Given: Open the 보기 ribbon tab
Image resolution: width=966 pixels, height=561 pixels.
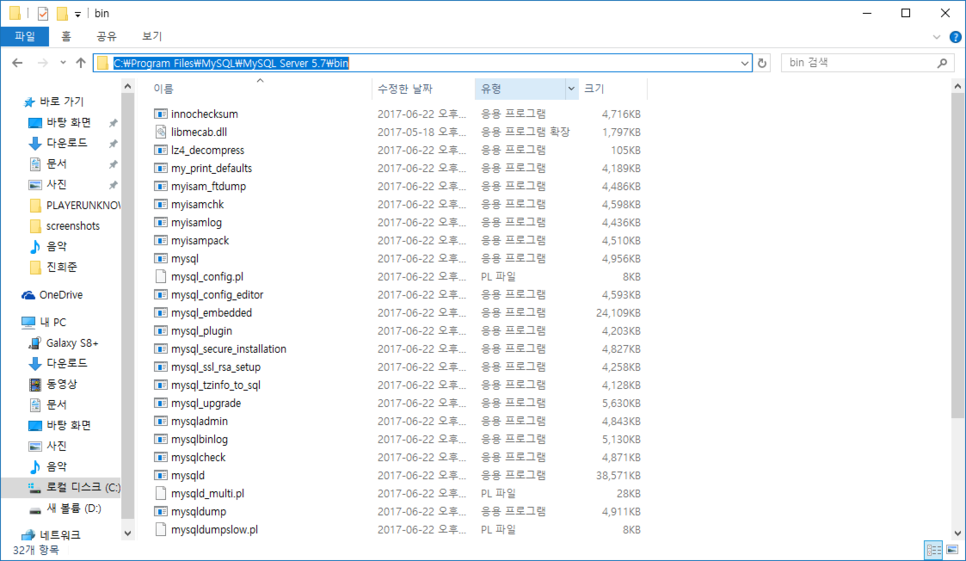Looking at the screenshot, I should point(152,36).
